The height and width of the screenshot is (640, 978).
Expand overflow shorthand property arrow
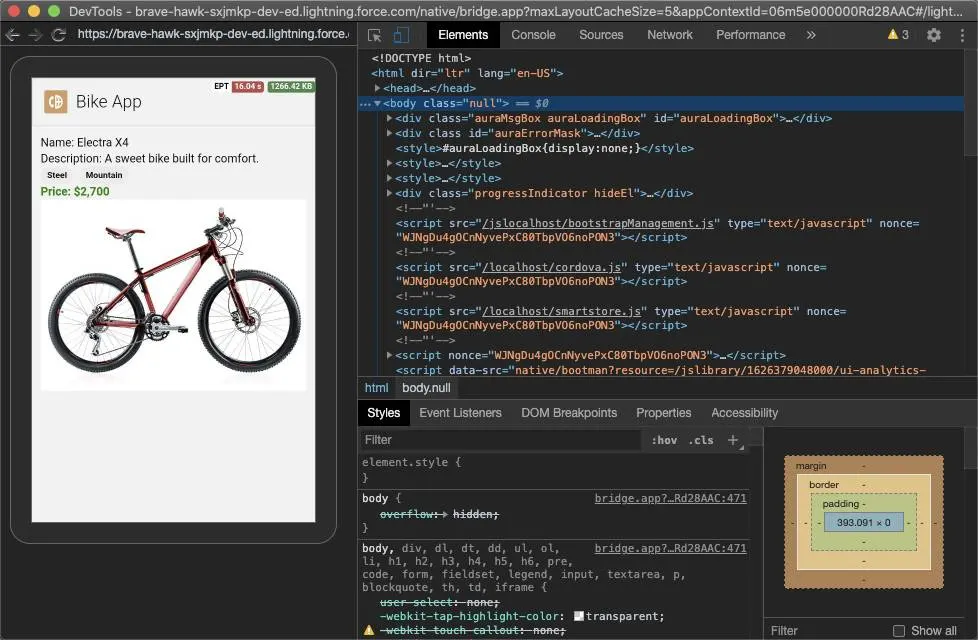445,514
